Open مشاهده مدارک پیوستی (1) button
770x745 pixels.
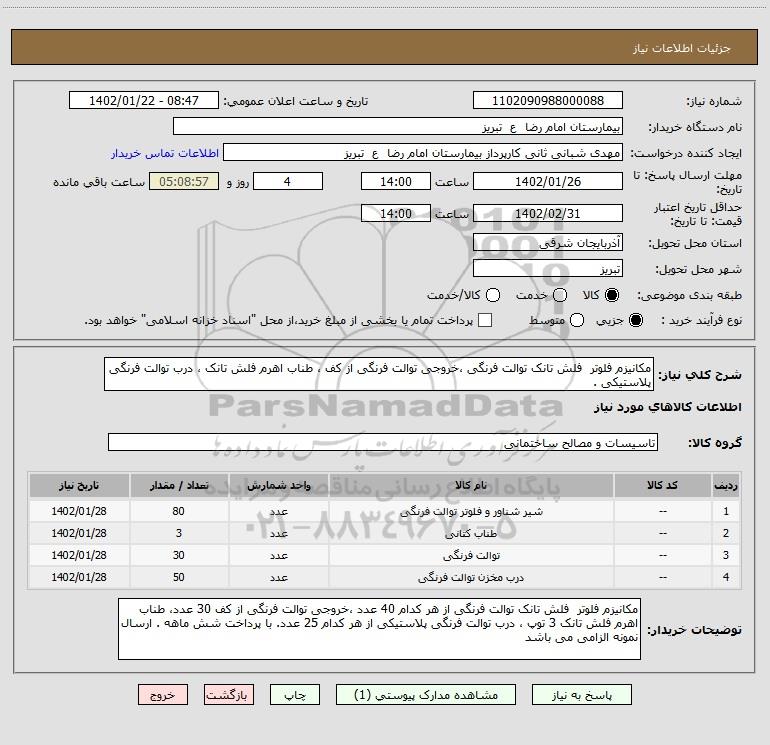click(426, 695)
